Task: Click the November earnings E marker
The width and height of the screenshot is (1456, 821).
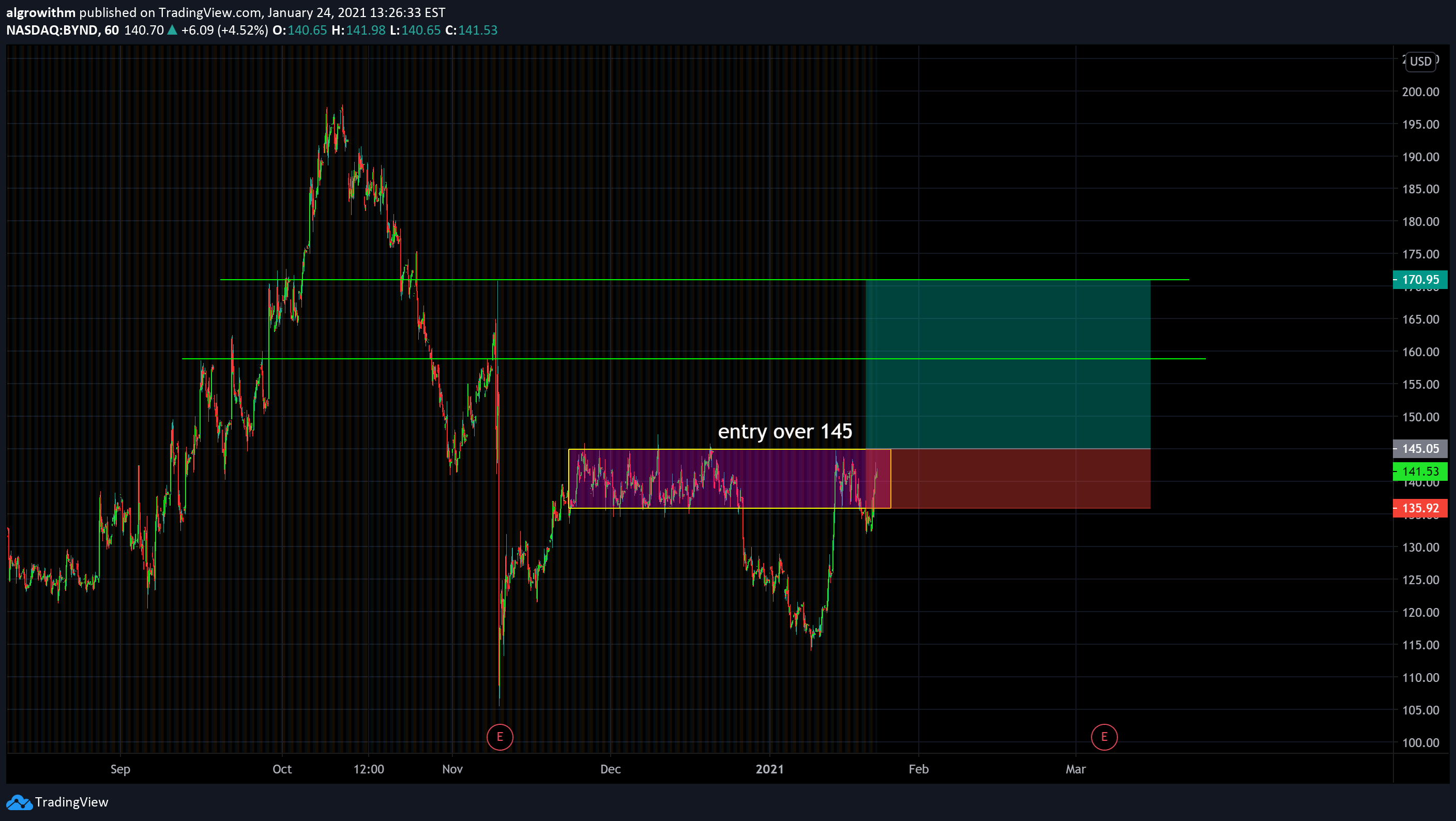Action: click(x=499, y=737)
